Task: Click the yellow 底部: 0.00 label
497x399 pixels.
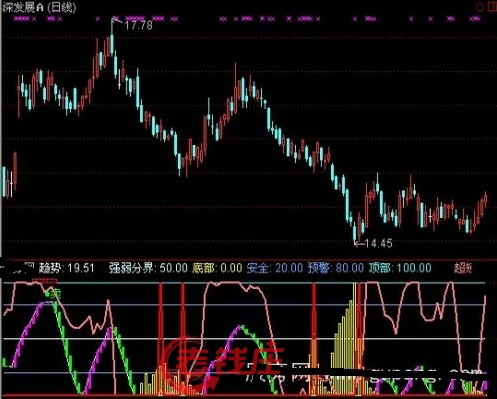Action: pos(217,268)
